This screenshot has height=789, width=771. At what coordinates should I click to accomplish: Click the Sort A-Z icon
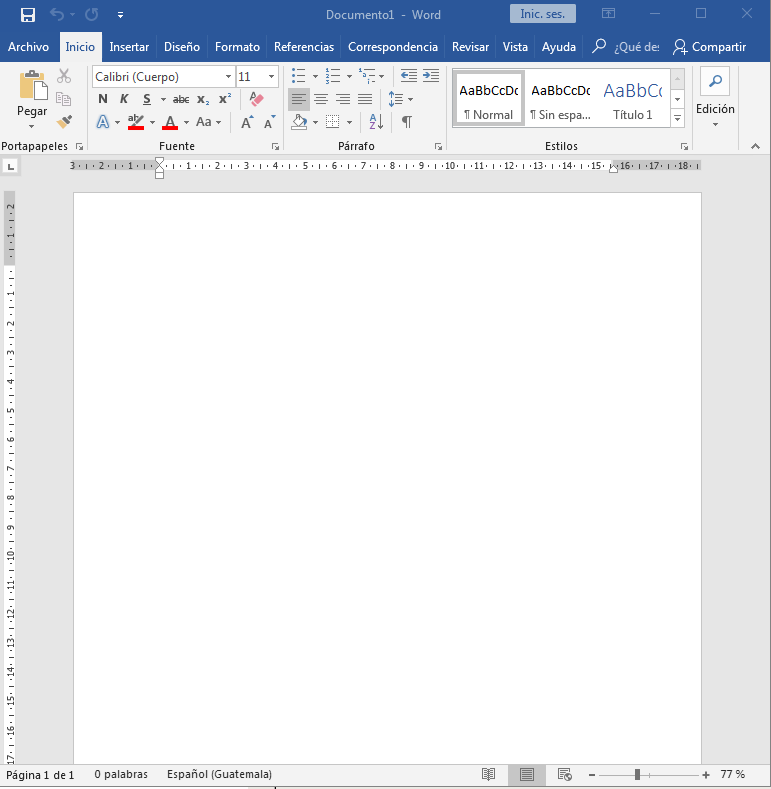tap(376, 121)
